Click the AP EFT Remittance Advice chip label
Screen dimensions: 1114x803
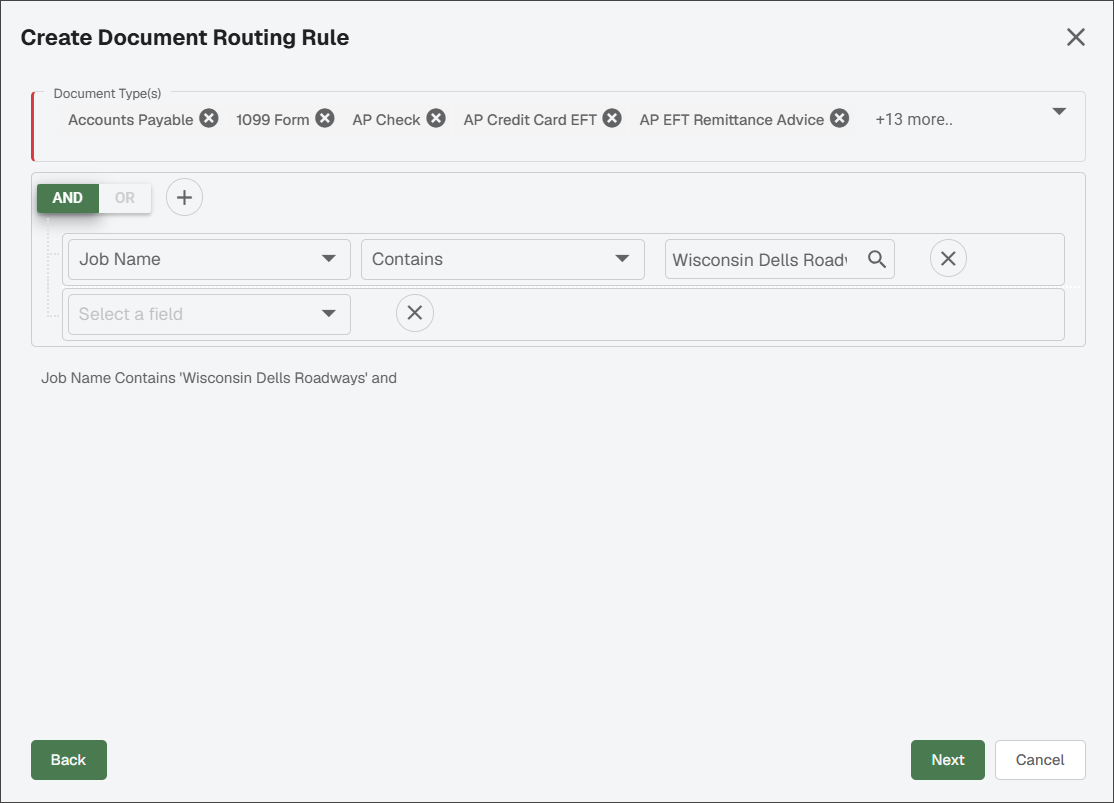pyautogui.click(x=732, y=119)
